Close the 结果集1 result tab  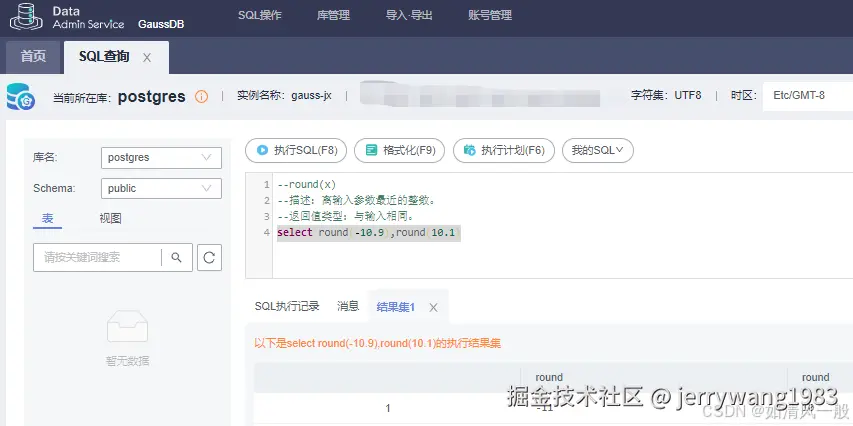pos(433,307)
